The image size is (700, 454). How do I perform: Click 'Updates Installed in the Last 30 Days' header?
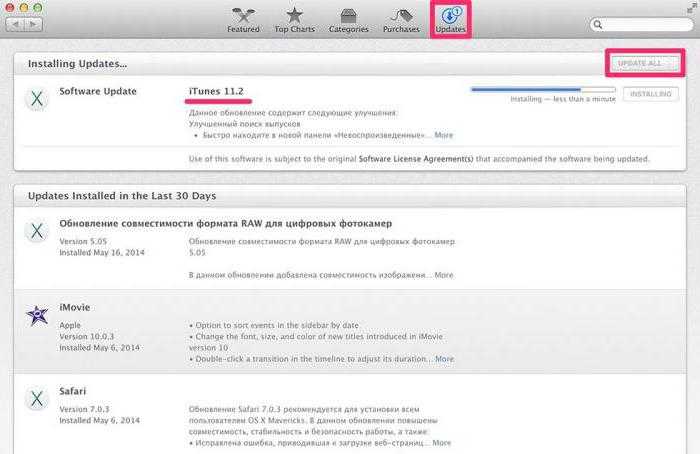122,196
